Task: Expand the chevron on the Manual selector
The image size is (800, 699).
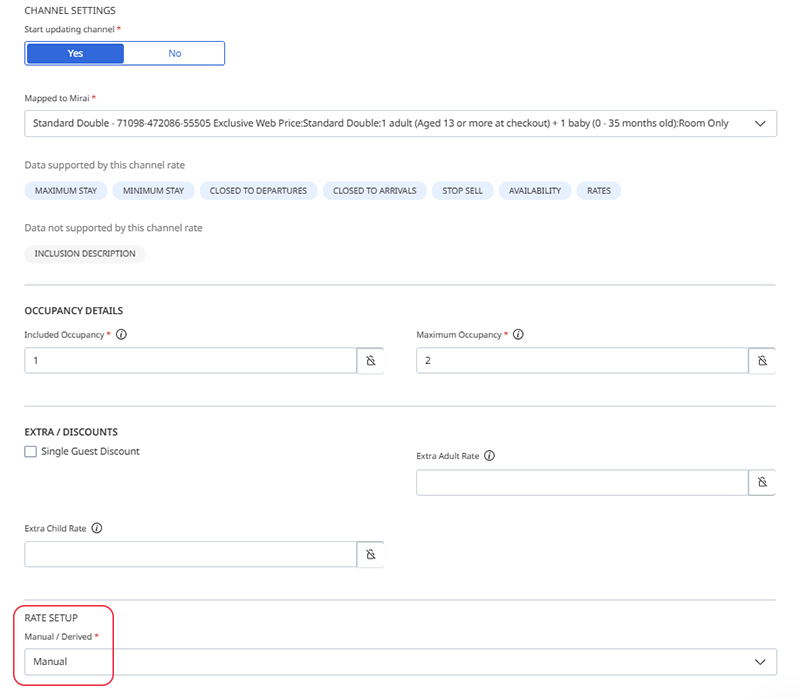Action: (762, 662)
